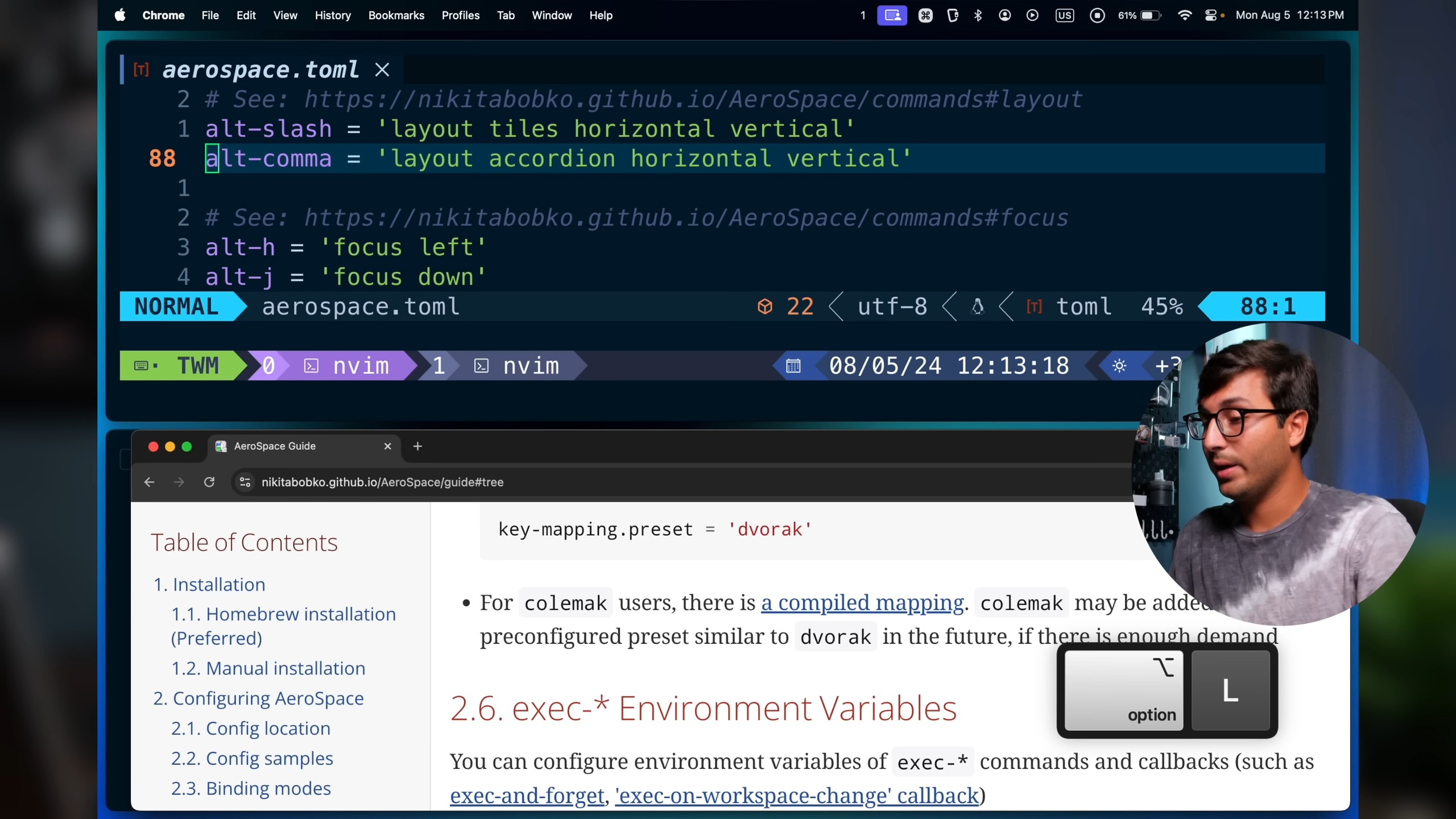
Task: Click the address bar URL field
Action: (382, 482)
